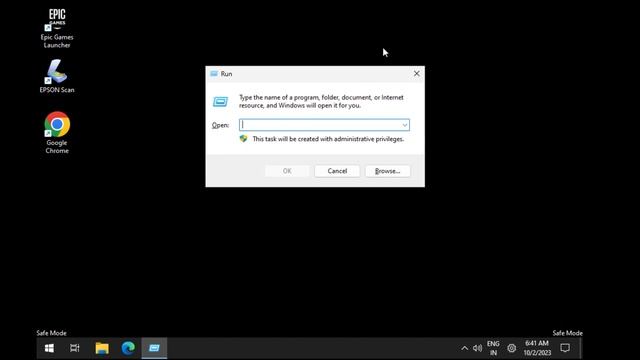Image resolution: width=640 pixels, height=360 pixels.
Task: Click the Show desktop sliver on the taskbar
Action: coord(580,348)
